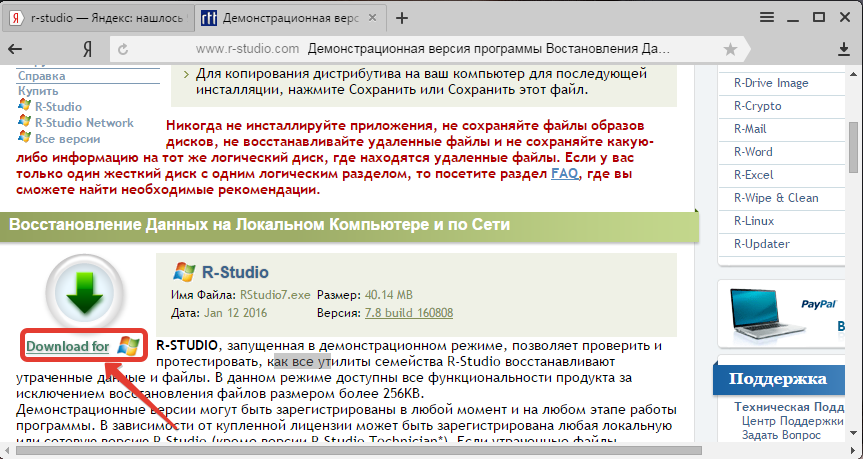Open R-Word in the product list
Viewport: 863px width, 459px height.
(753, 152)
